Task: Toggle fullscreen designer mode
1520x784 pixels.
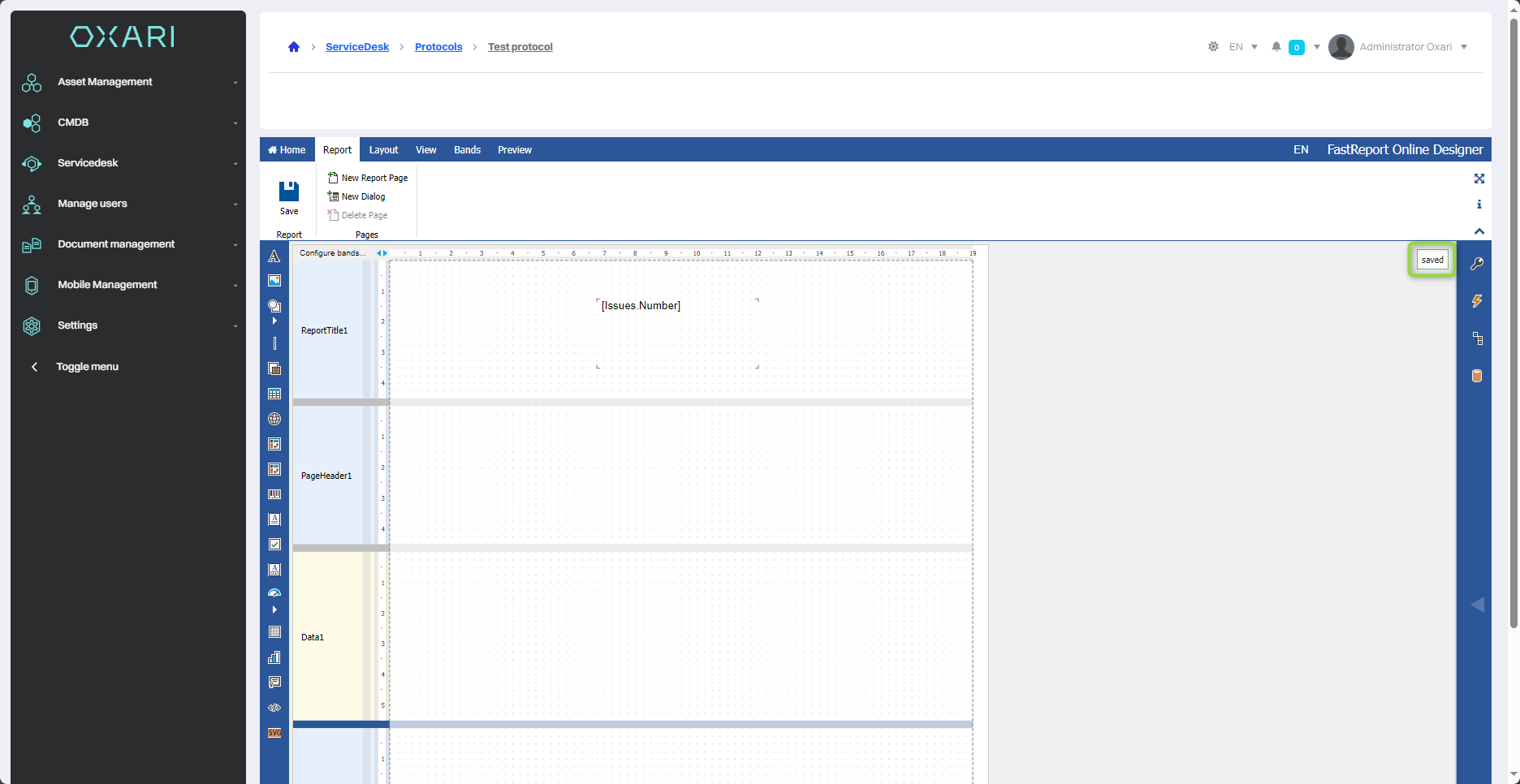Action: pos(1479,179)
